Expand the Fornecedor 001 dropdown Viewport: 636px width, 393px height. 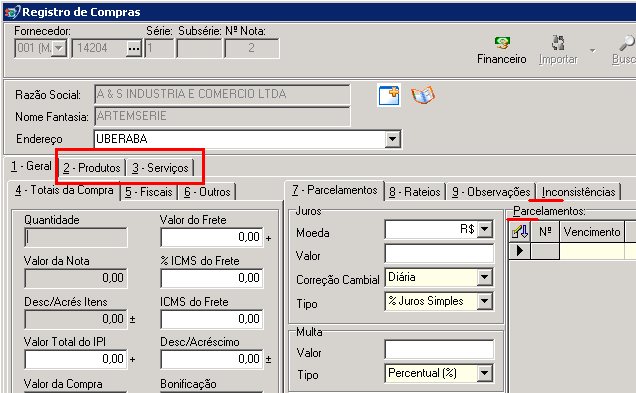tap(59, 49)
